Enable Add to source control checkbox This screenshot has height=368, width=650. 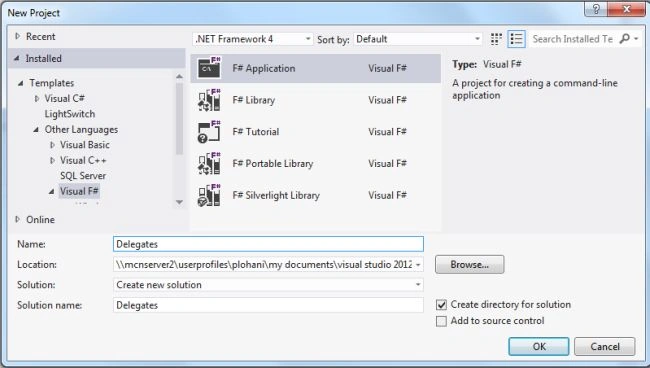[441, 321]
